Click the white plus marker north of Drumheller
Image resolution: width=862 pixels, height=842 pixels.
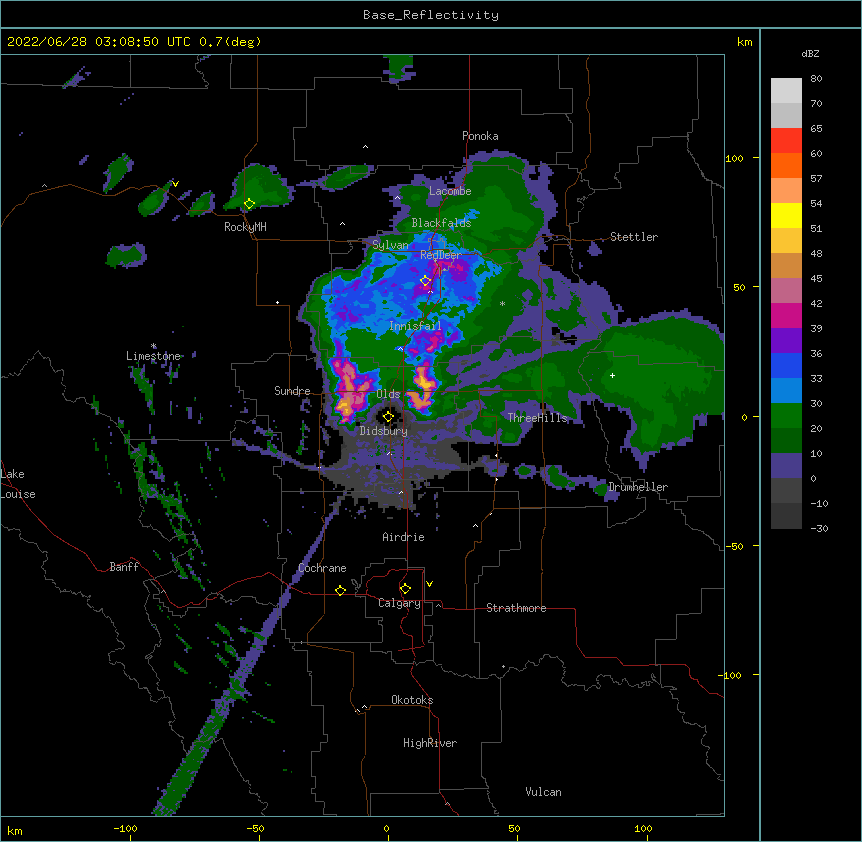[612, 375]
